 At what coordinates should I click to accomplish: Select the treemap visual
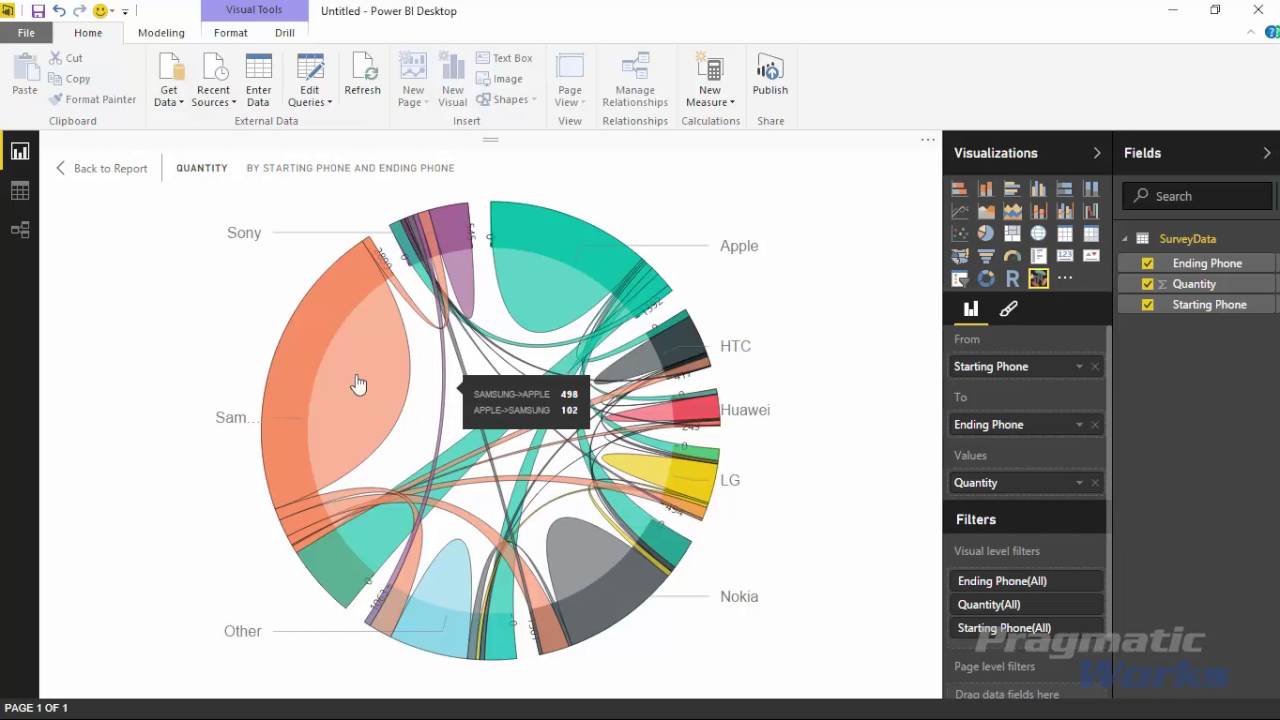[x=1012, y=234]
